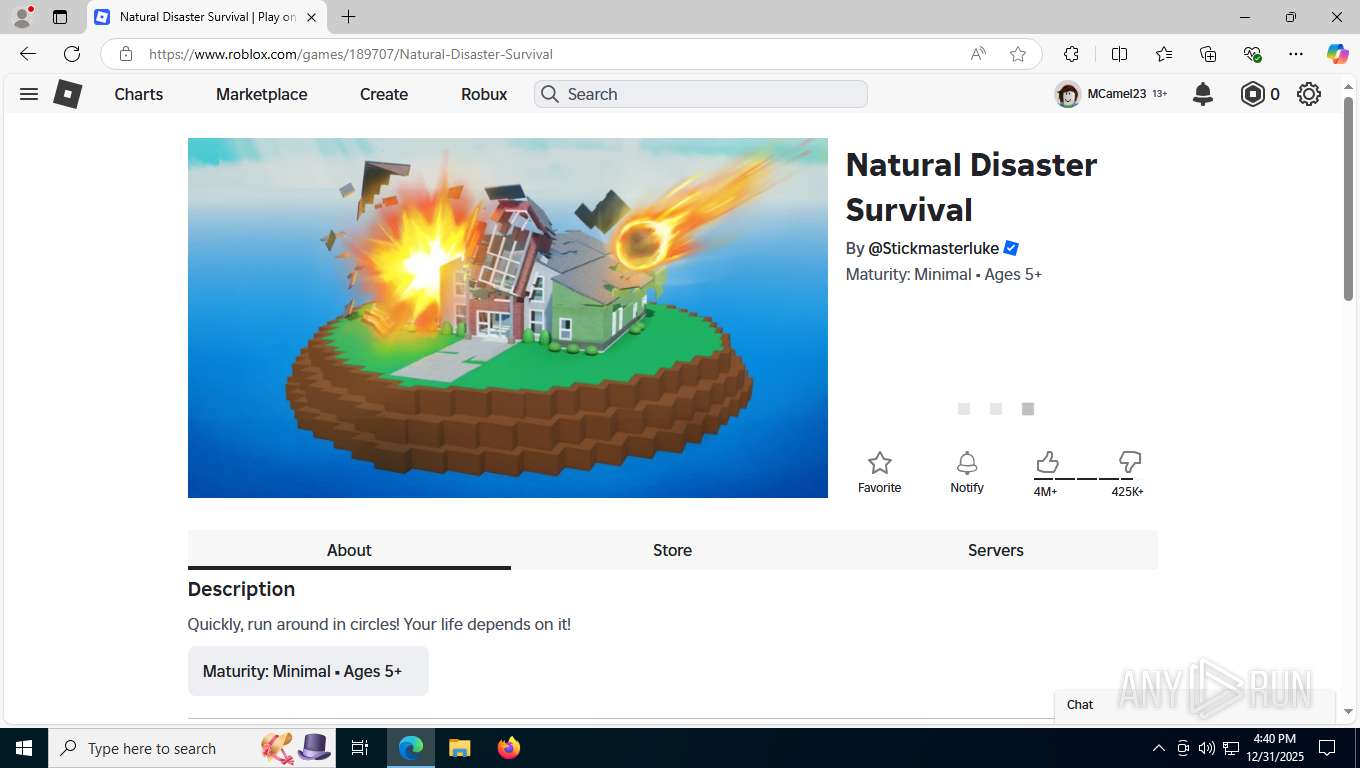Image resolution: width=1360 pixels, height=768 pixels.
Task: Click the Windows taskbar search box
Action: pyautogui.click(x=192, y=748)
